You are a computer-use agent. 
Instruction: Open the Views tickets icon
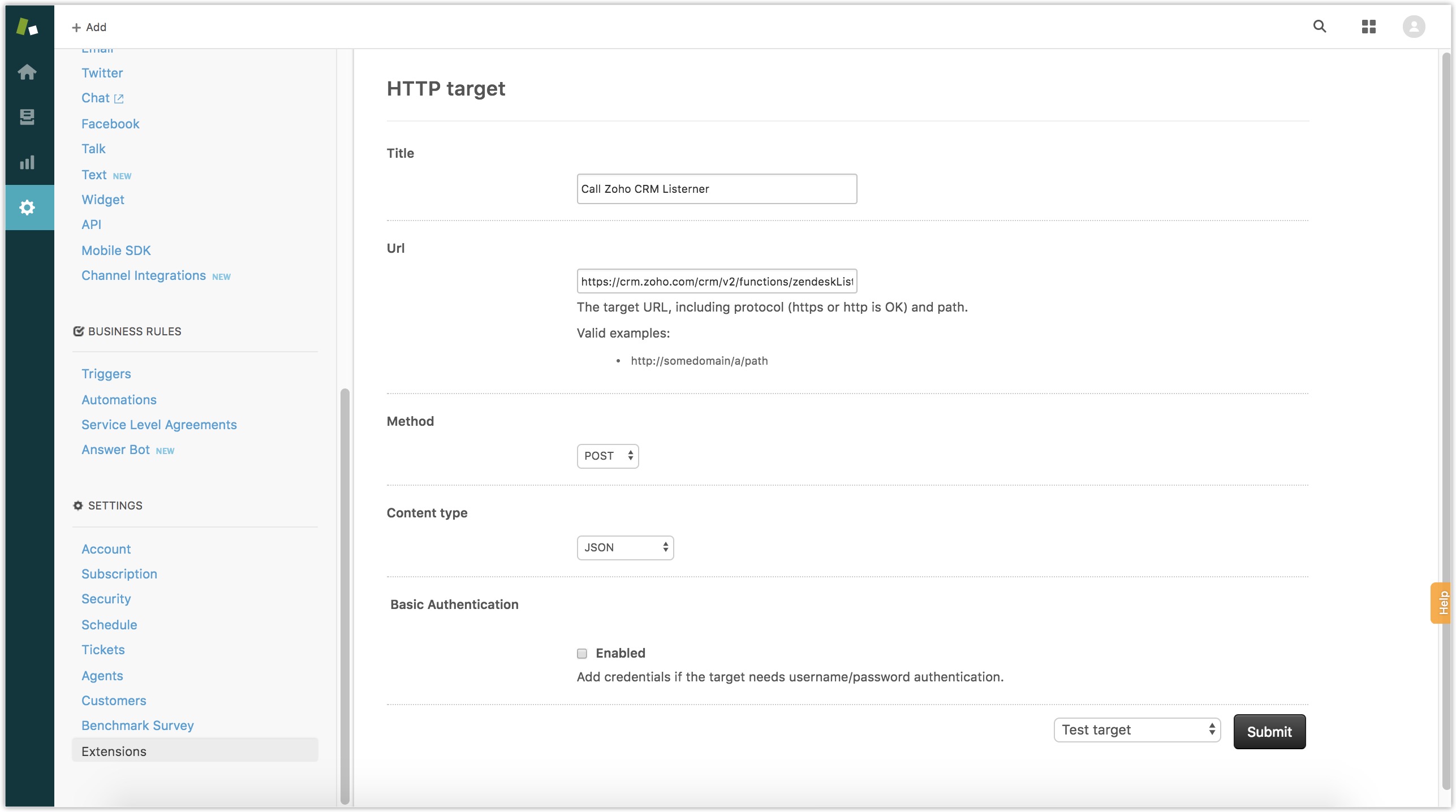pos(27,117)
